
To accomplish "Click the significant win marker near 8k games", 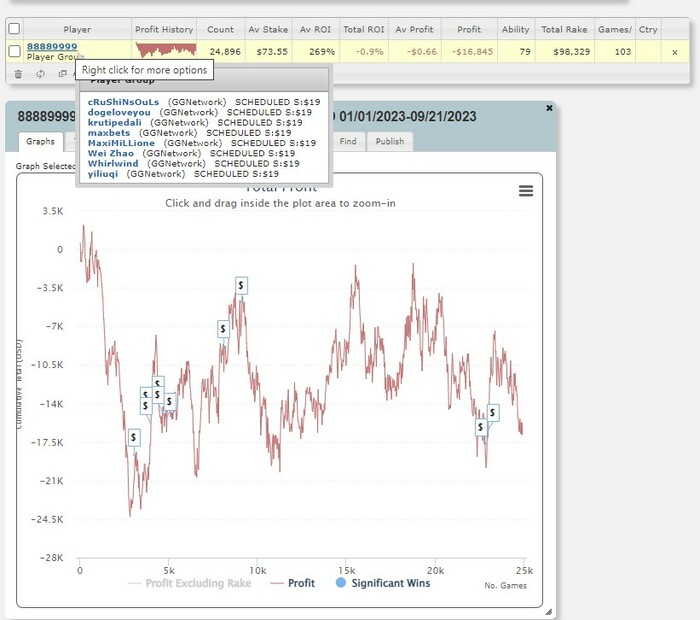I will coord(223,329).
